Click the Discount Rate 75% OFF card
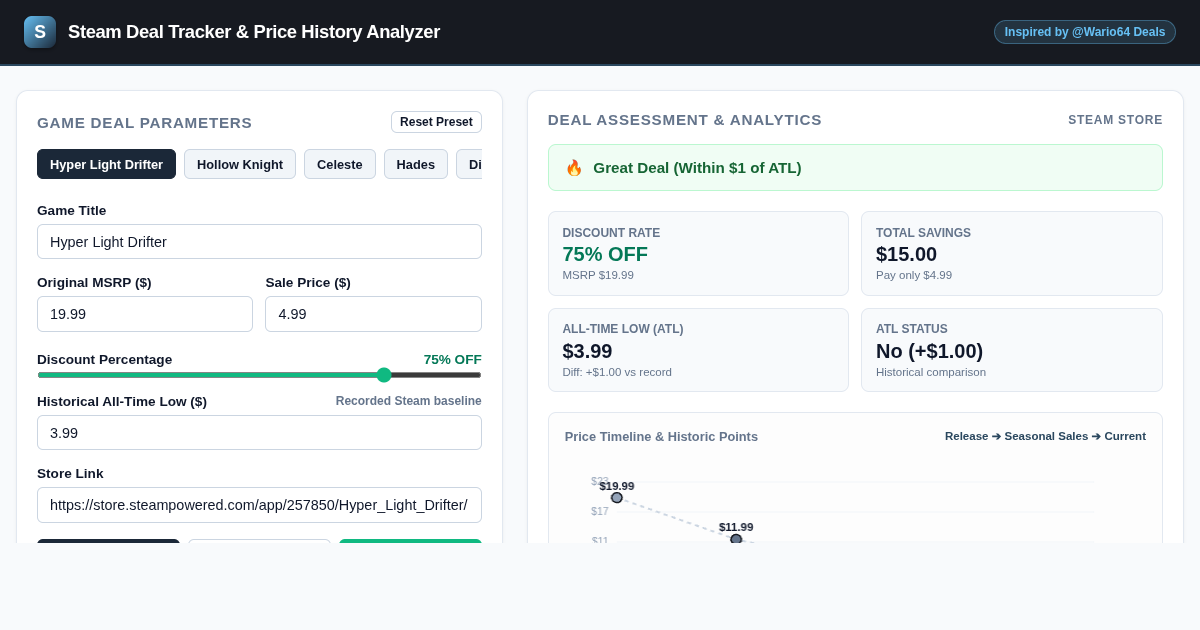The width and height of the screenshot is (1200, 630). tap(698, 253)
